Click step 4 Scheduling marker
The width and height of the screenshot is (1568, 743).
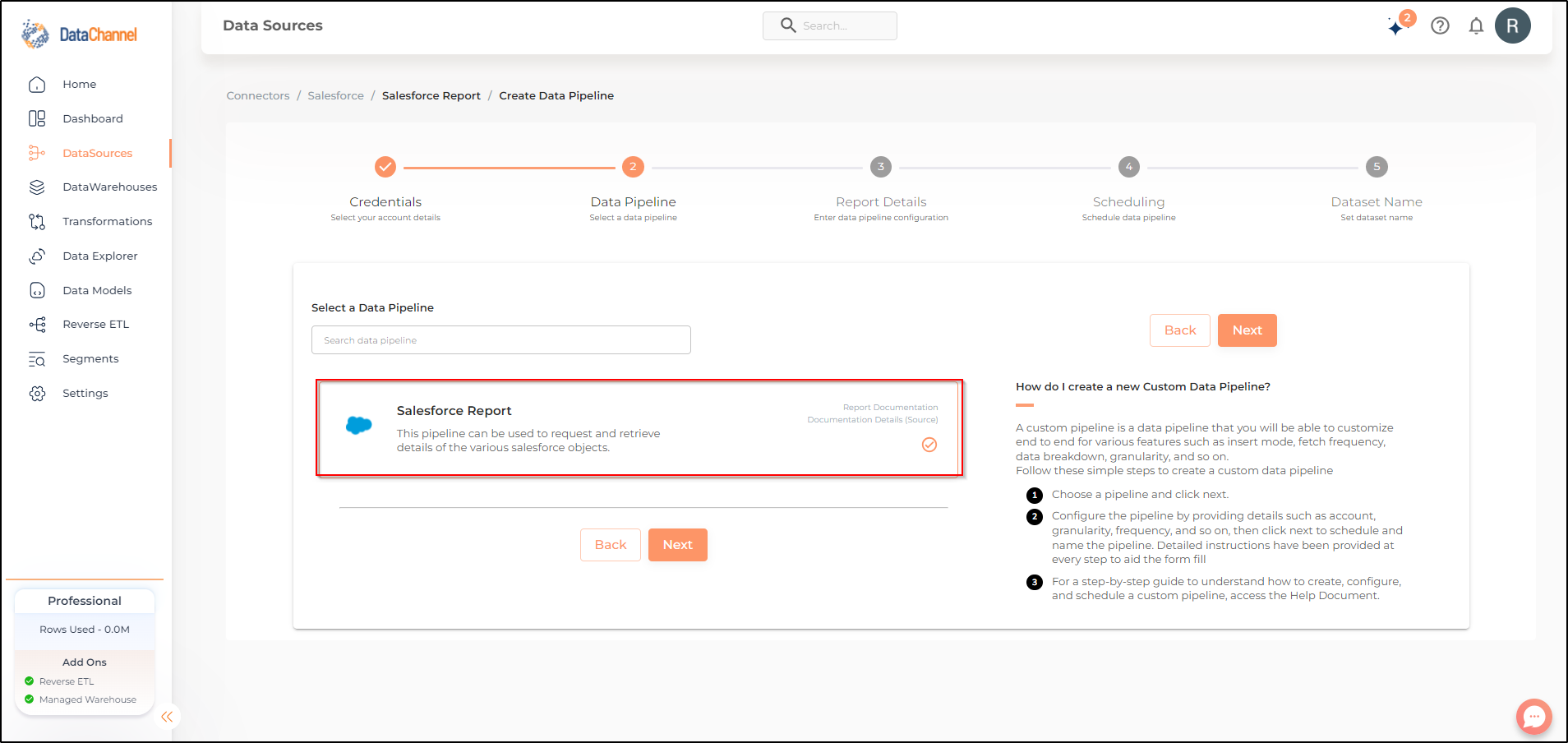[1129, 167]
